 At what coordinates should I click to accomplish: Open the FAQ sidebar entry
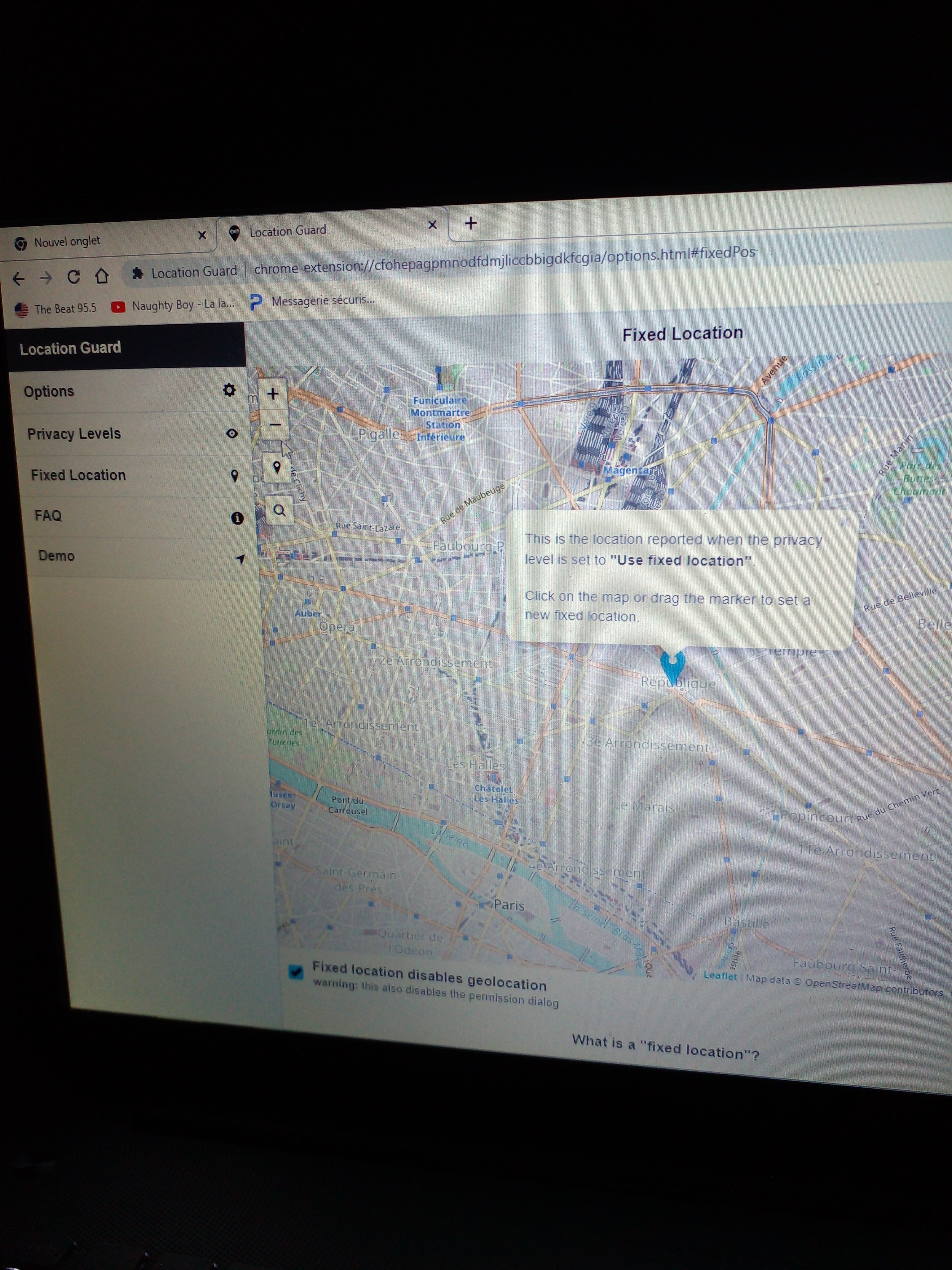48,516
